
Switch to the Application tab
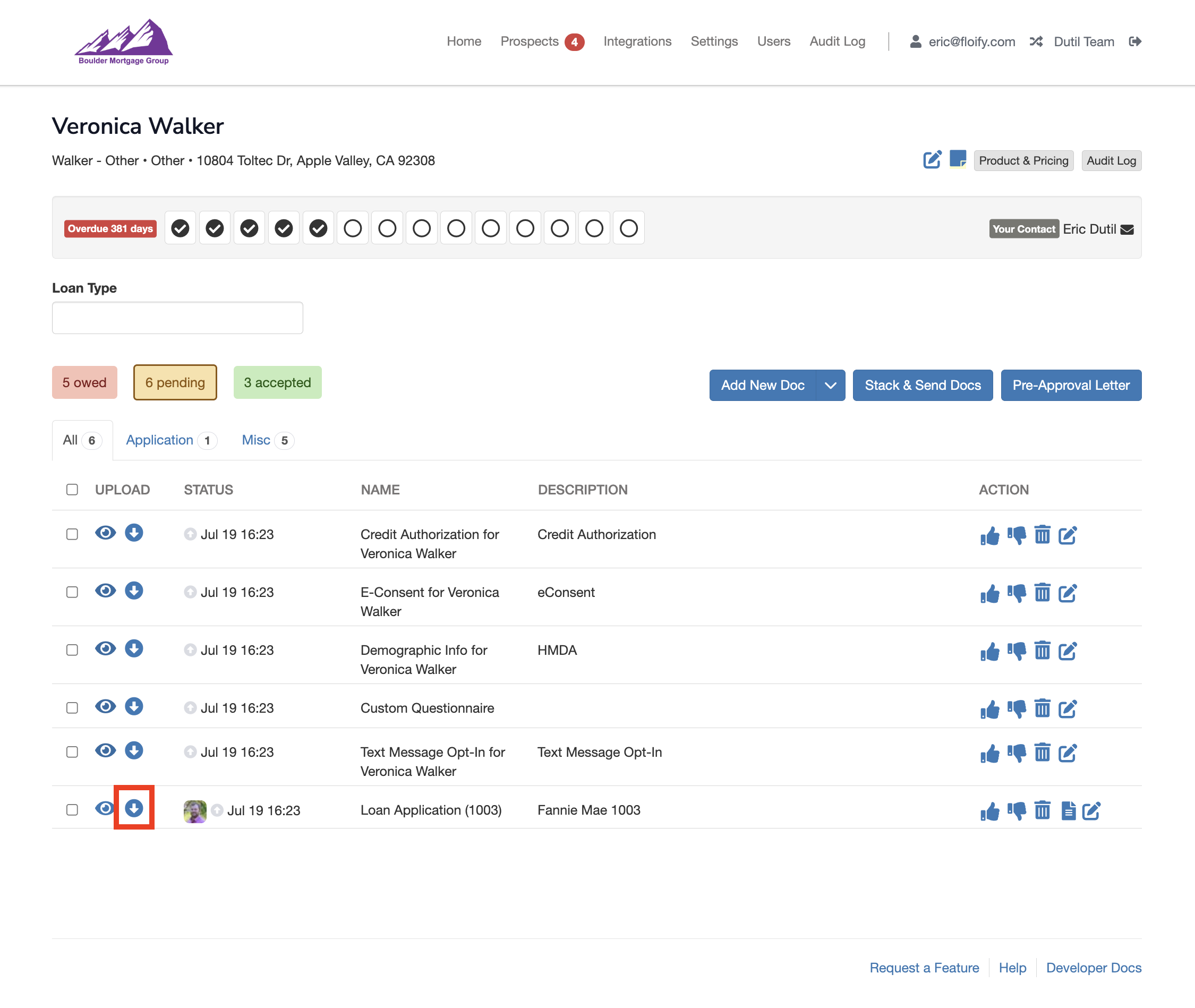pos(159,440)
